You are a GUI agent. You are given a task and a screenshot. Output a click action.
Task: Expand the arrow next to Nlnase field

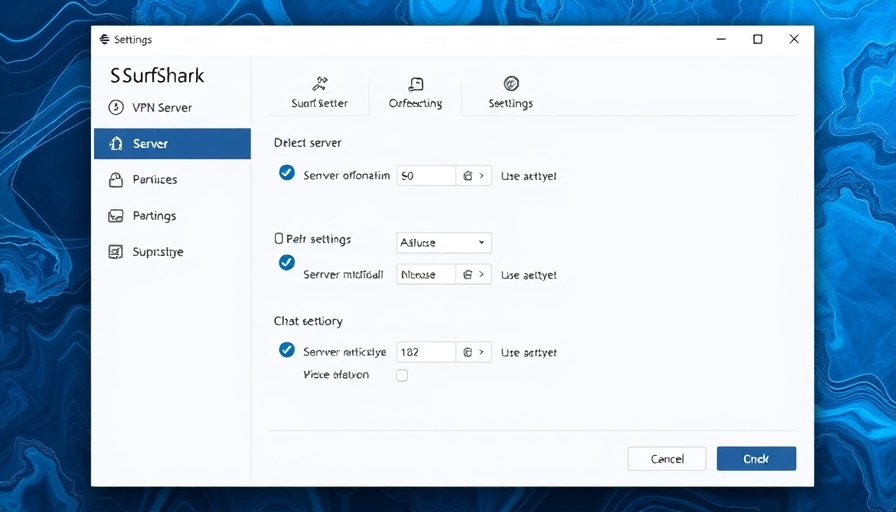tap(482, 274)
